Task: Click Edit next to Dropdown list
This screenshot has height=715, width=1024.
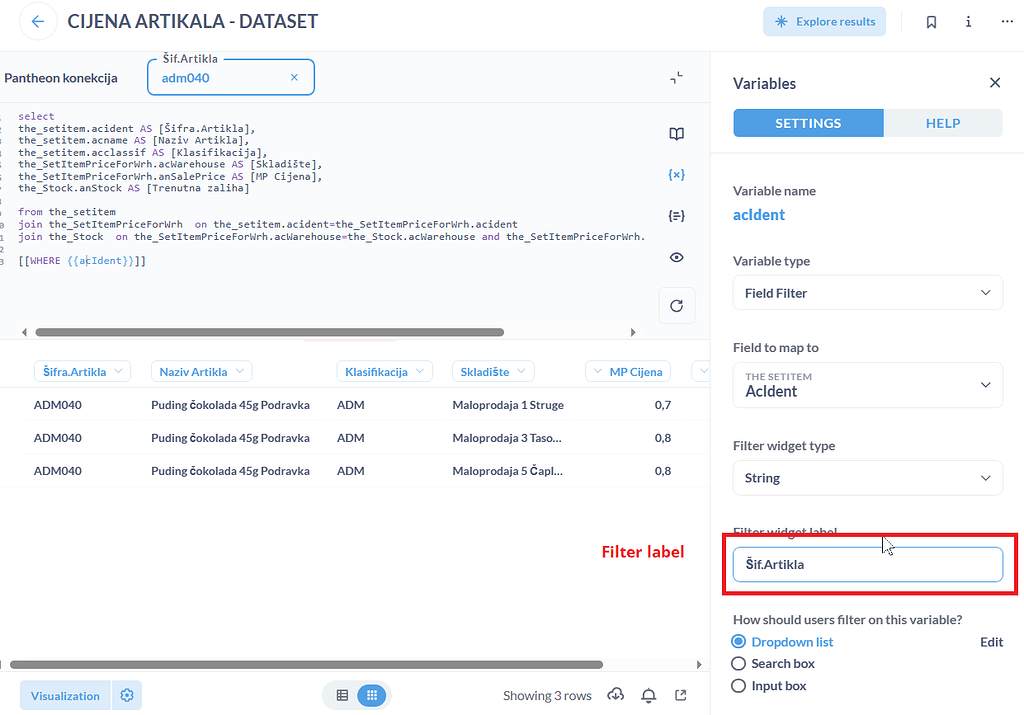Action: click(x=991, y=641)
